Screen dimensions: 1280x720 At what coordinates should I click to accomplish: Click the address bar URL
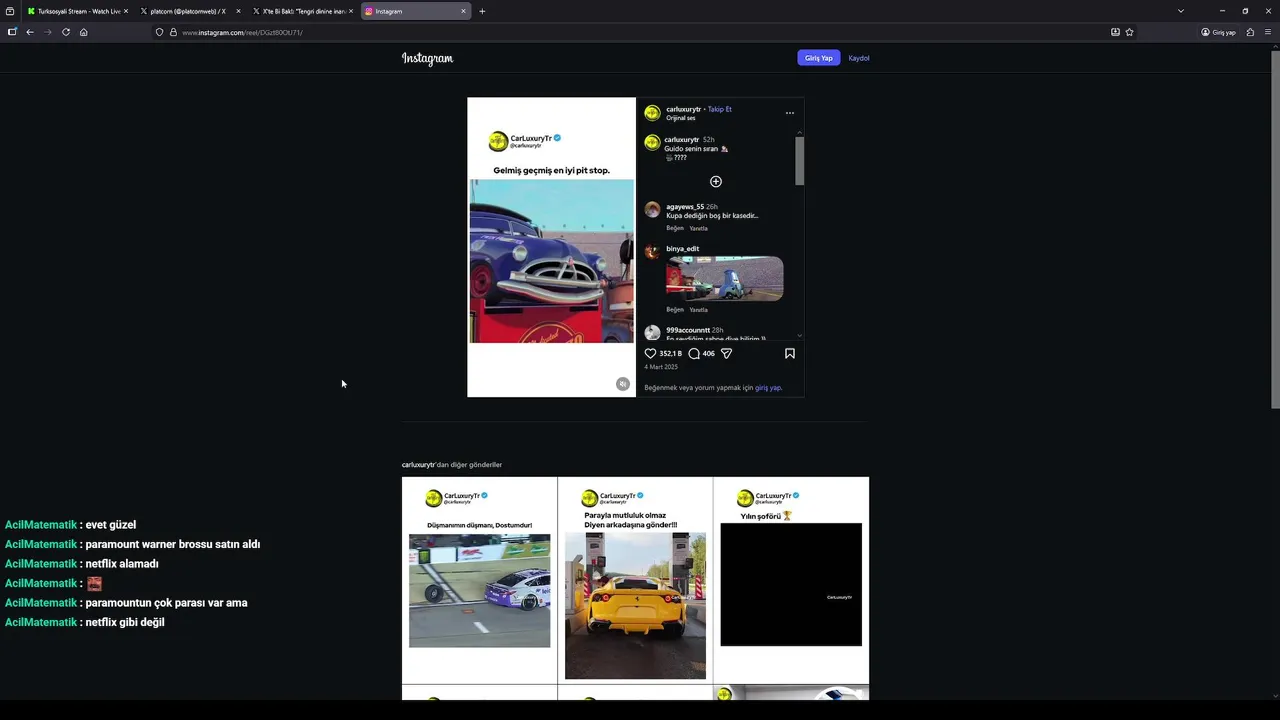[242, 32]
